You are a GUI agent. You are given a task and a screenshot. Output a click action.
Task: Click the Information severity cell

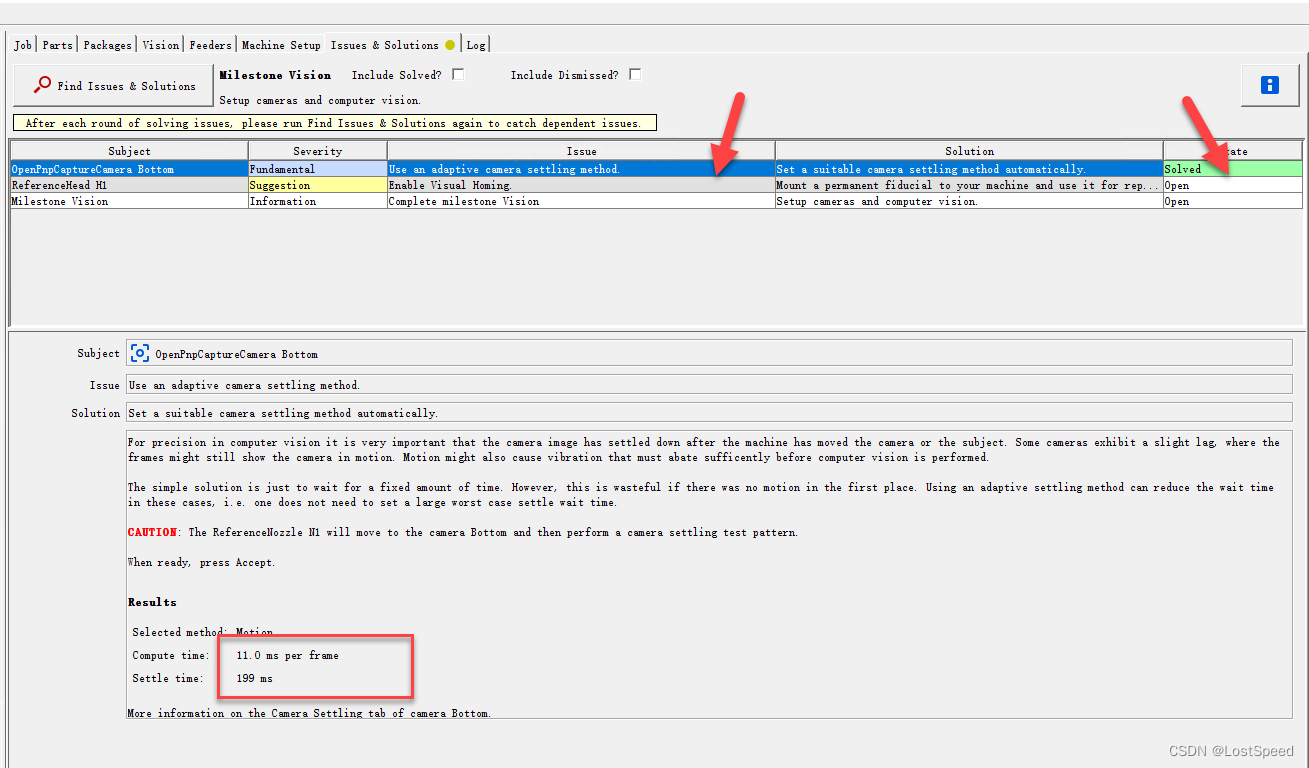[318, 201]
